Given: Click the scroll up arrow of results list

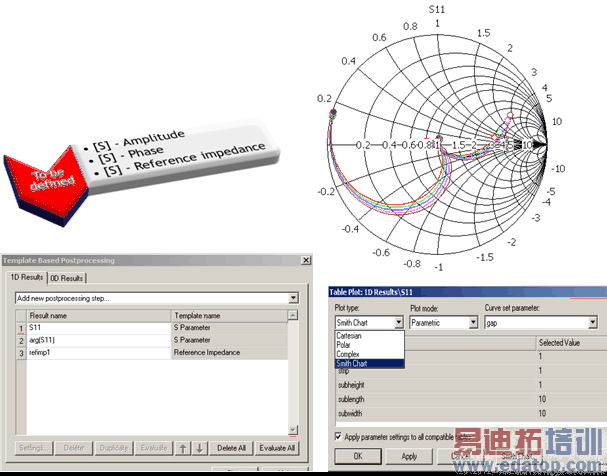Looking at the screenshot, I should click(x=293, y=315).
